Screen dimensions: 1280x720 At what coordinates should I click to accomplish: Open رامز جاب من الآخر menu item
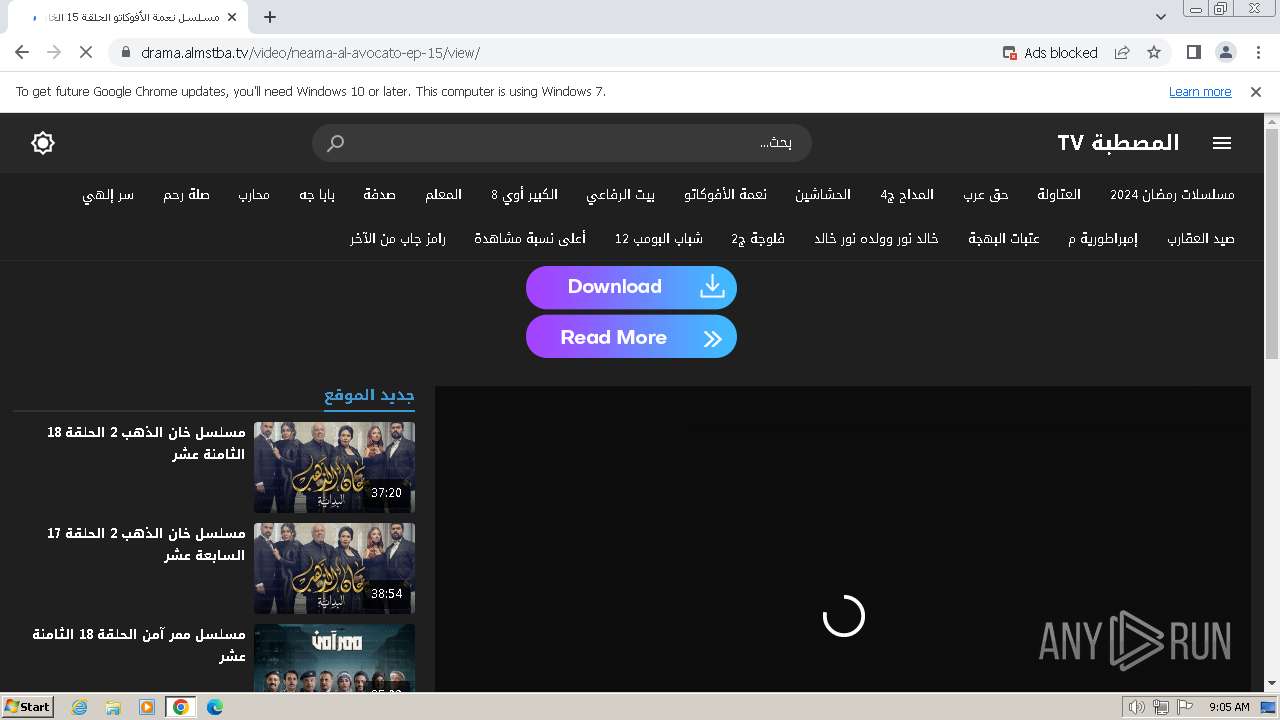(x=397, y=239)
